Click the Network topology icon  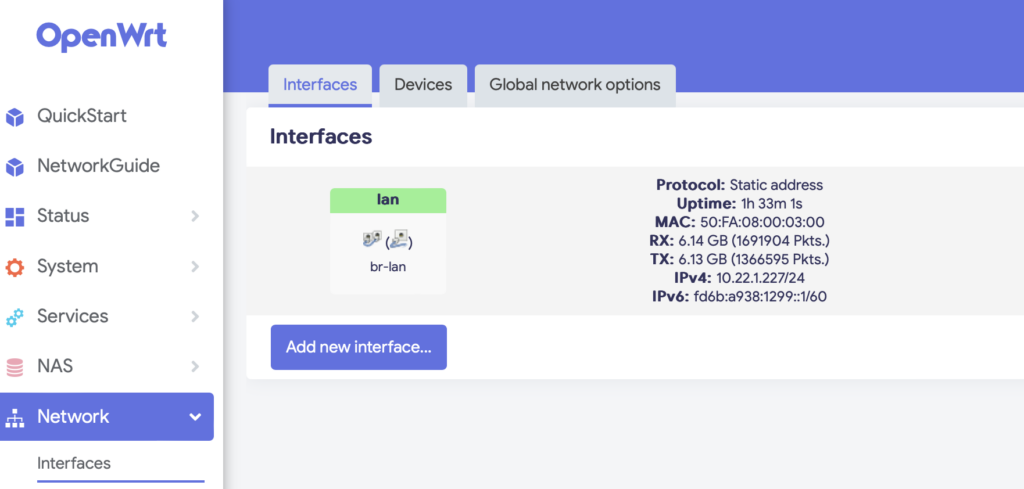click(14, 417)
